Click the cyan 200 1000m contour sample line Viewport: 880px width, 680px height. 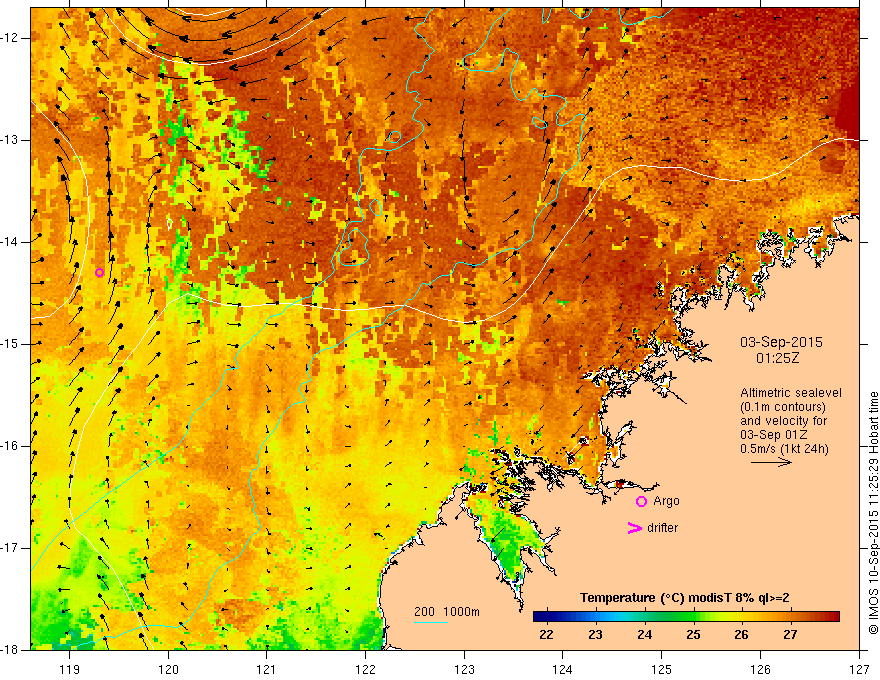click(x=430, y=622)
